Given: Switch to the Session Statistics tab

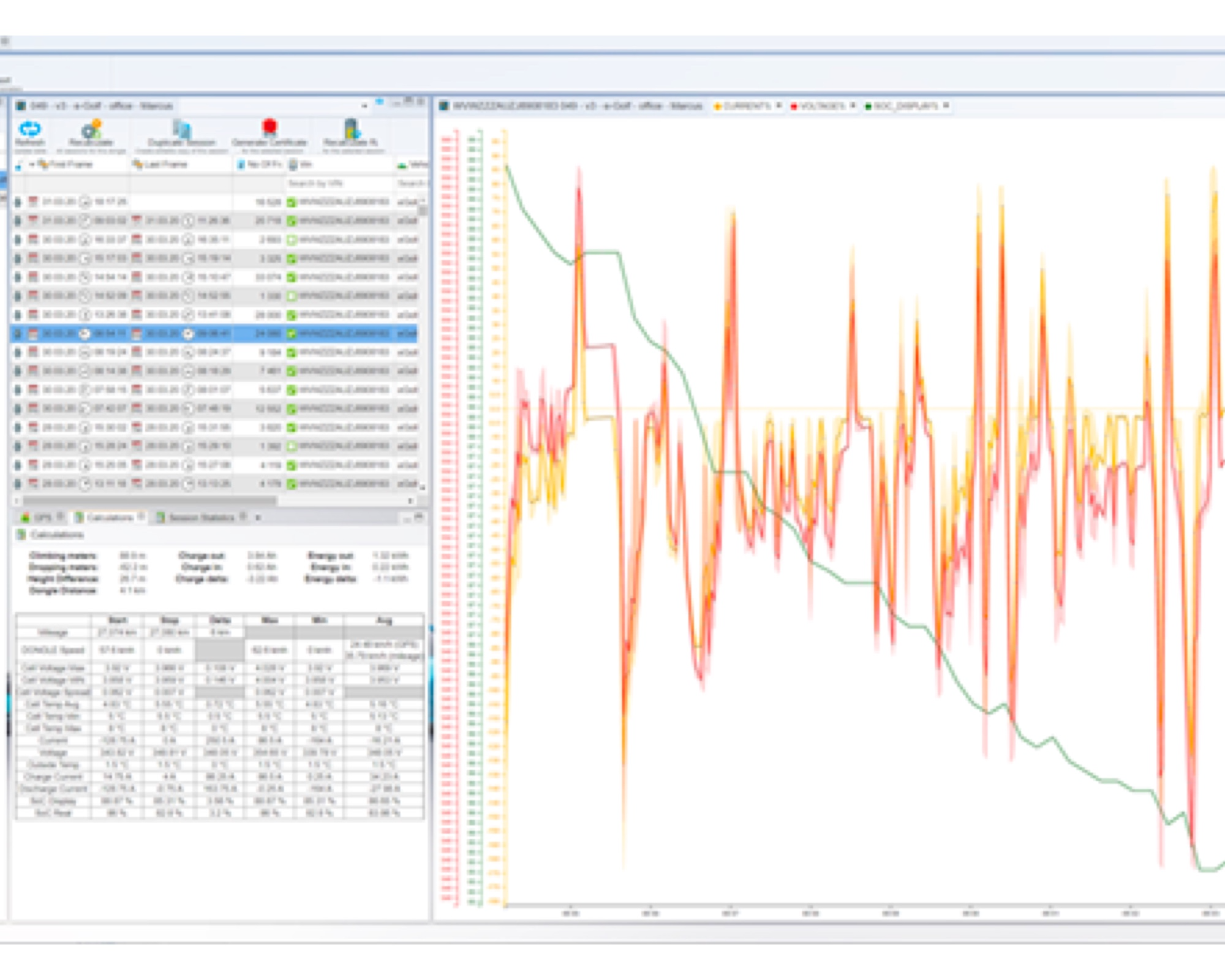Looking at the screenshot, I should 201,518.
